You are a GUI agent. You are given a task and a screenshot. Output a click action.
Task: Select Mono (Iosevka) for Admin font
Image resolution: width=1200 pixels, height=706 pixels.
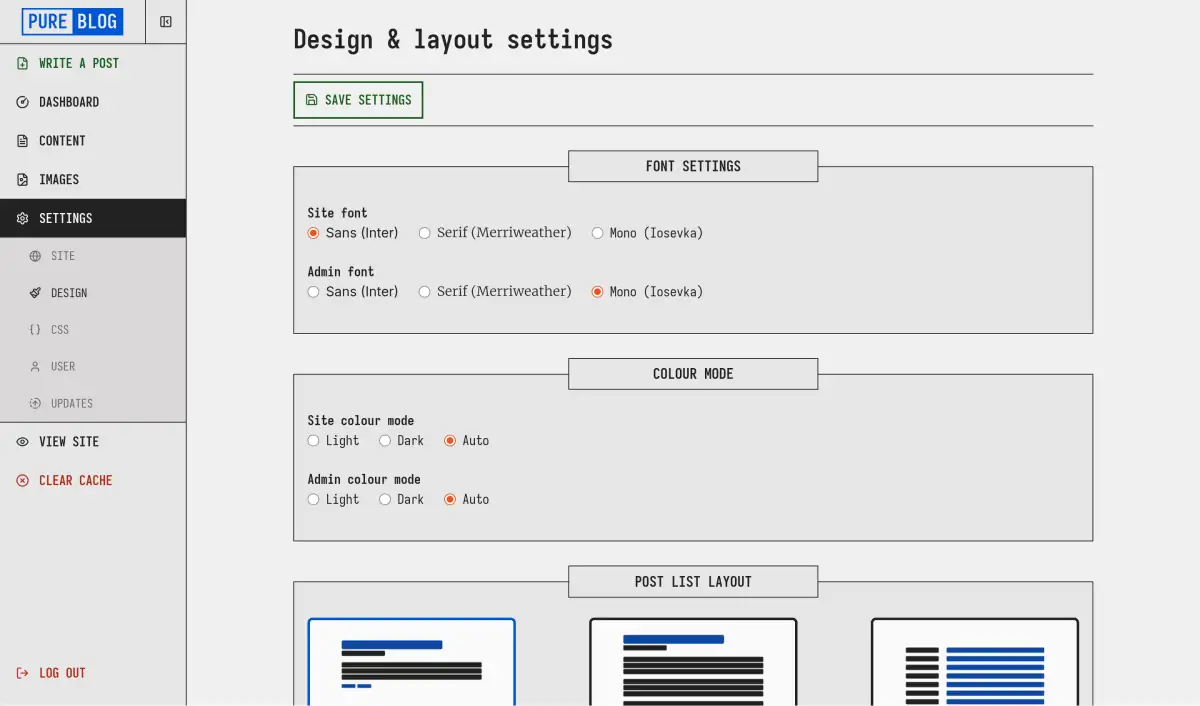click(597, 292)
